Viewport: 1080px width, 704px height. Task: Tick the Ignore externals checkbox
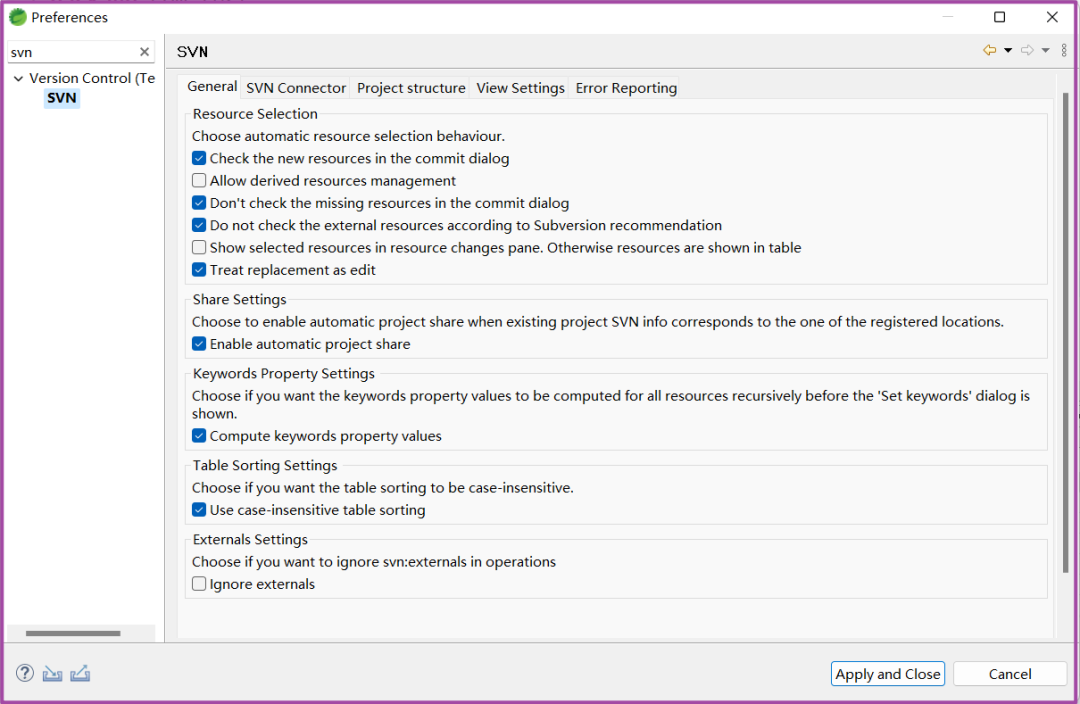pyautogui.click(x=200, y=584)
